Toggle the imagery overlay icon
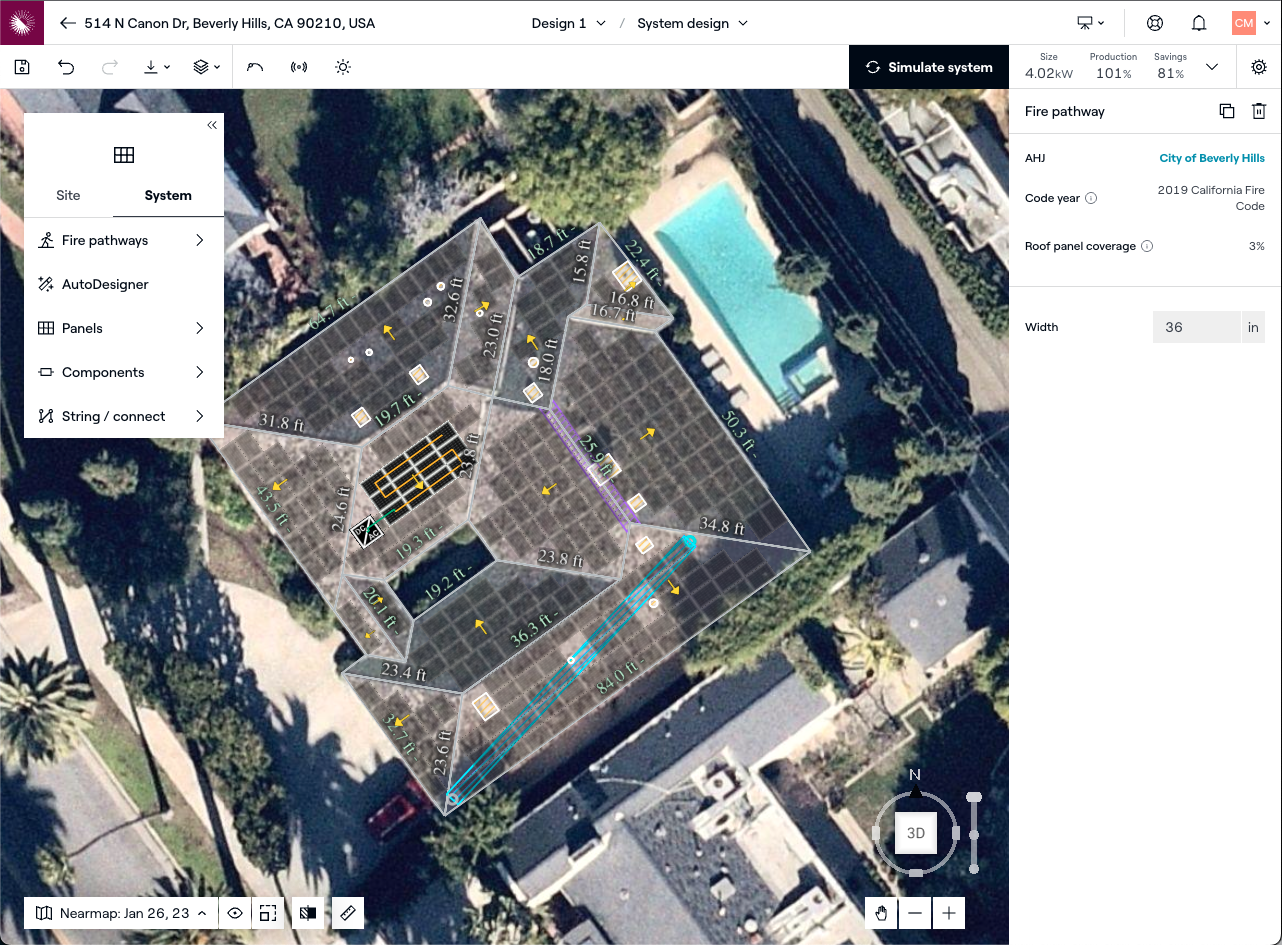Viewport: 1282px width, 945px height. 308,913
